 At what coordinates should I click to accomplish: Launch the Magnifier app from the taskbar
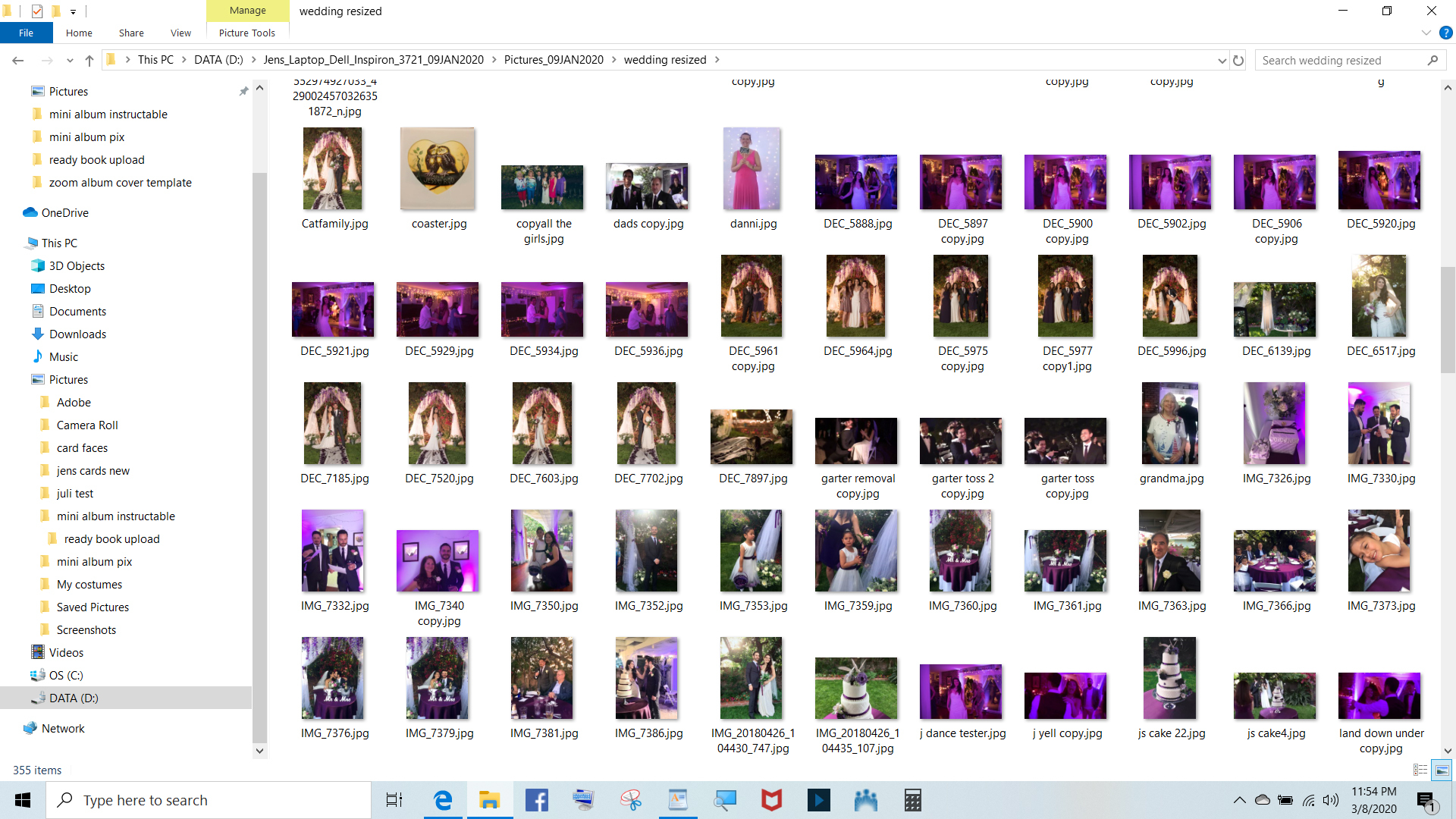pos(724,799)
